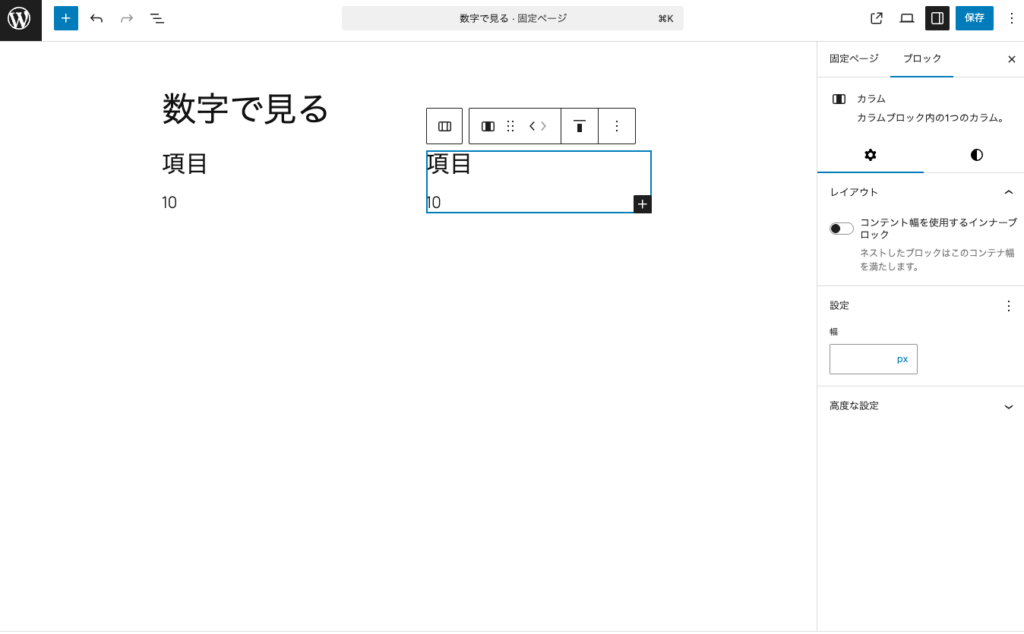Preview the page in a new tab
This screenshot has height=634, width=1024.
[x=875, y=18]
